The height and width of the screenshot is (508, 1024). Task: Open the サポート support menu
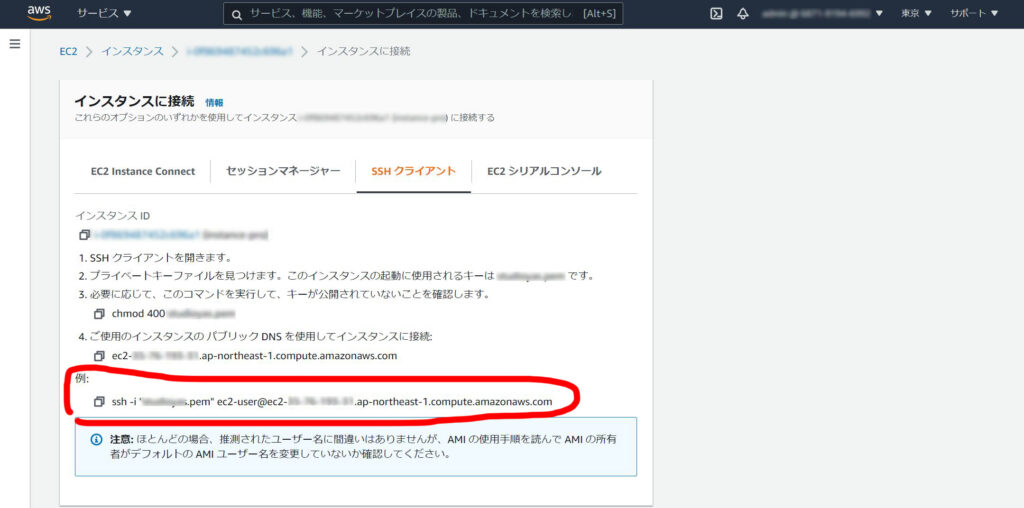point(974,14)
